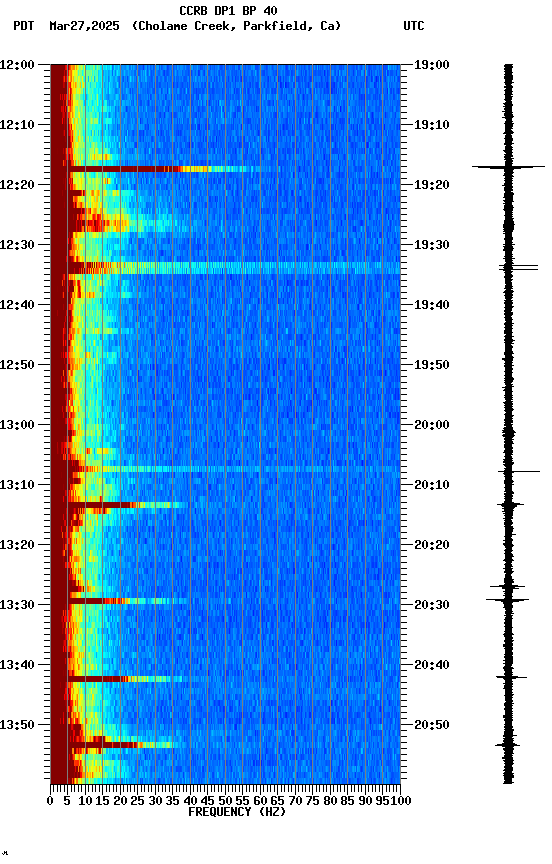
Task: Click the seismogram spike near 20:08
Action: click(519, 472)
